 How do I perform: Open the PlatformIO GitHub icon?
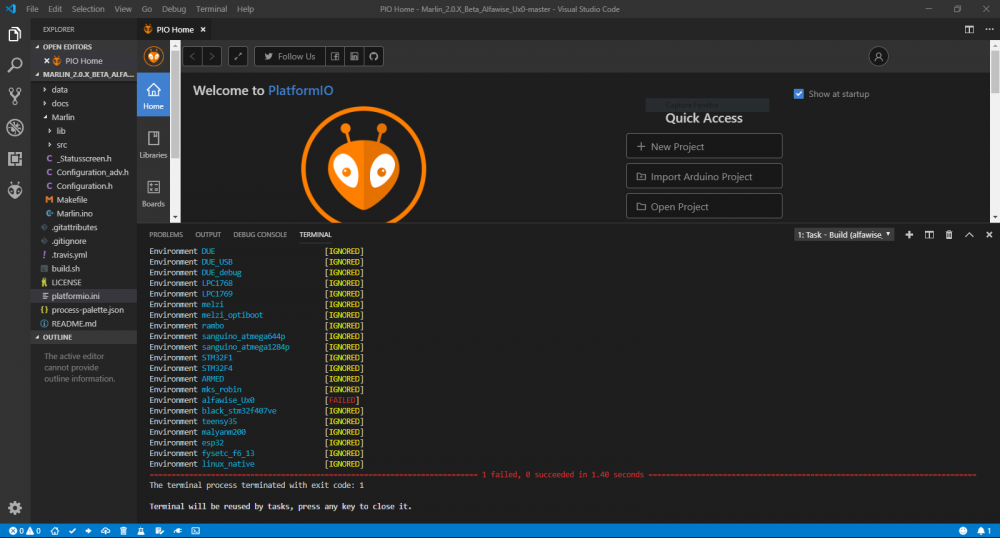coord(374,57)
